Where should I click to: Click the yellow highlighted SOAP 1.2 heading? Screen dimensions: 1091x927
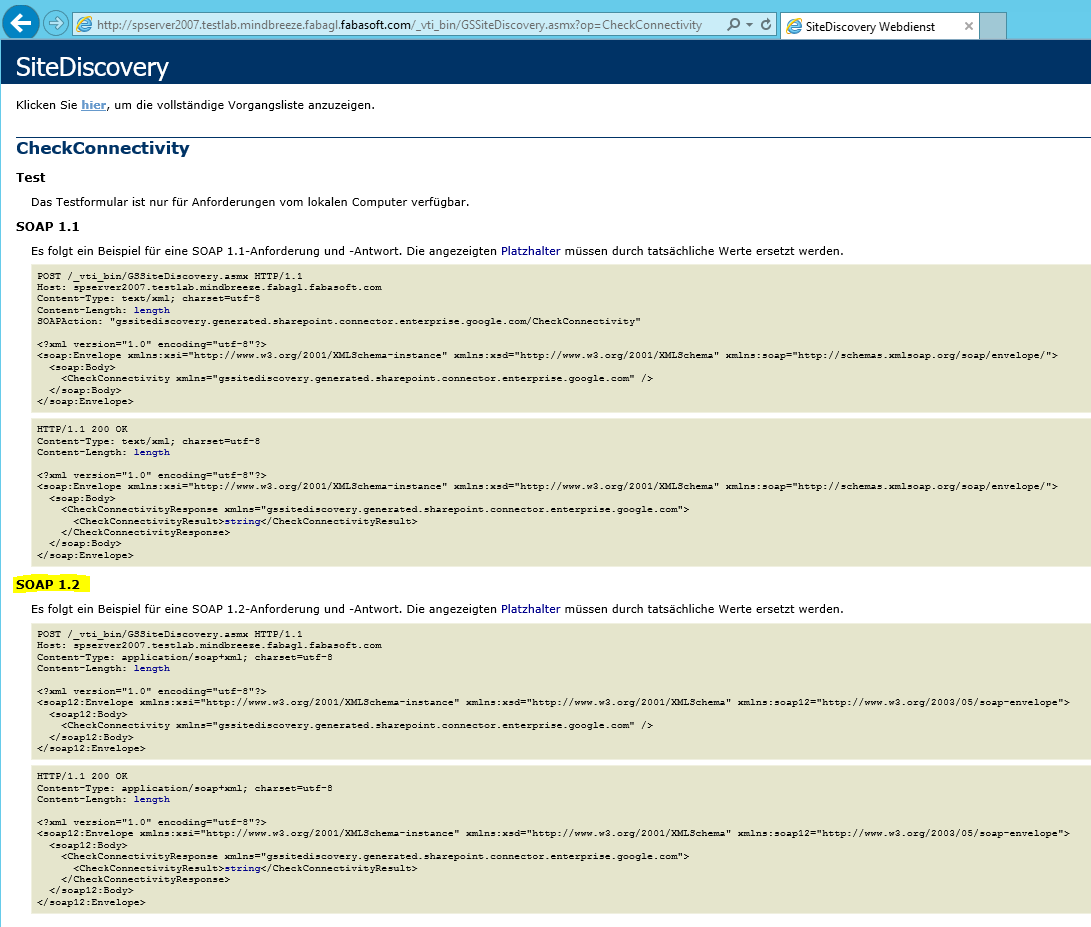pos(48,584)
